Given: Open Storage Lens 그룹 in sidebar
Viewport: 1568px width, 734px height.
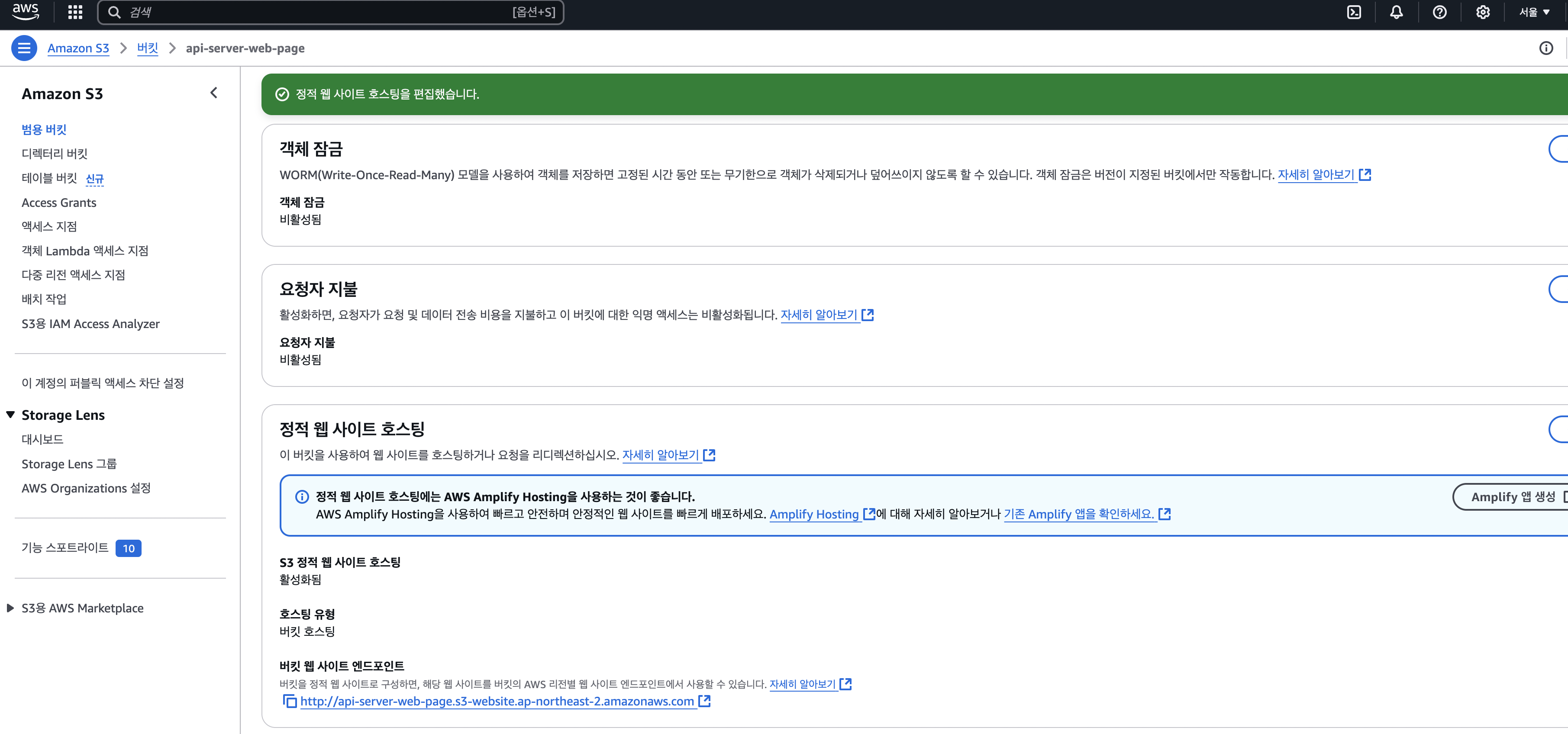Looking at the screenshot, I should tap(69, 464).
